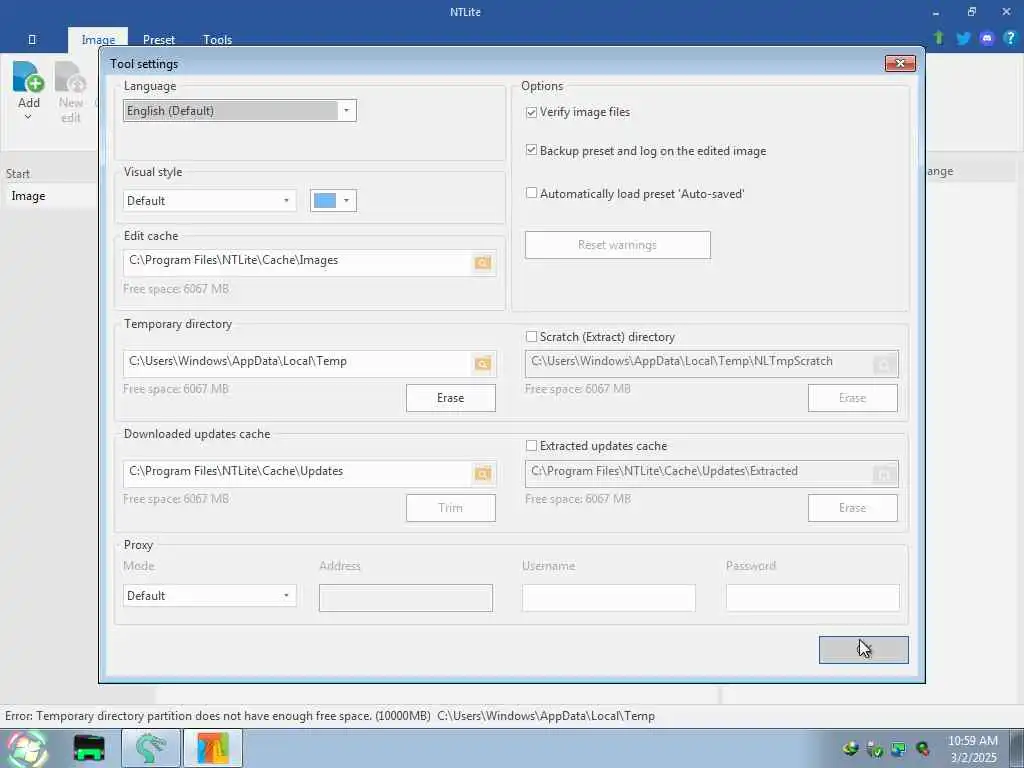Browse folder icon for Extracted updates cache
This screenshot has width=1024, height=768.
coord(884,474)
